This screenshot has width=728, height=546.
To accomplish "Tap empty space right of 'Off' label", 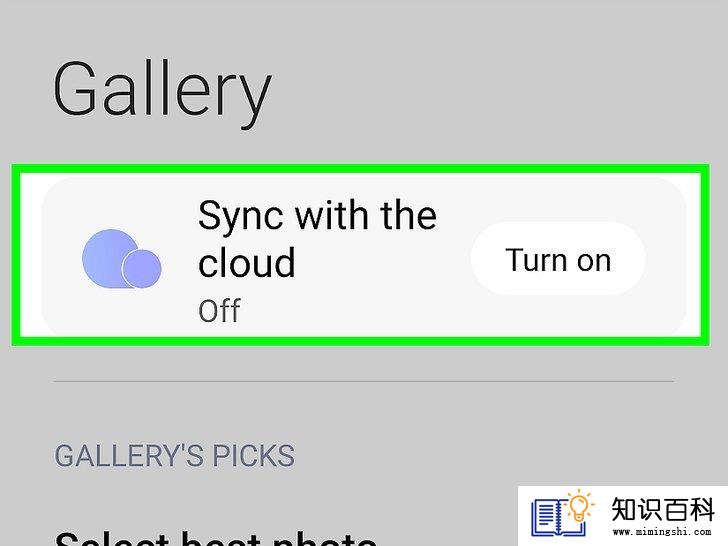I will coord(353,311).
